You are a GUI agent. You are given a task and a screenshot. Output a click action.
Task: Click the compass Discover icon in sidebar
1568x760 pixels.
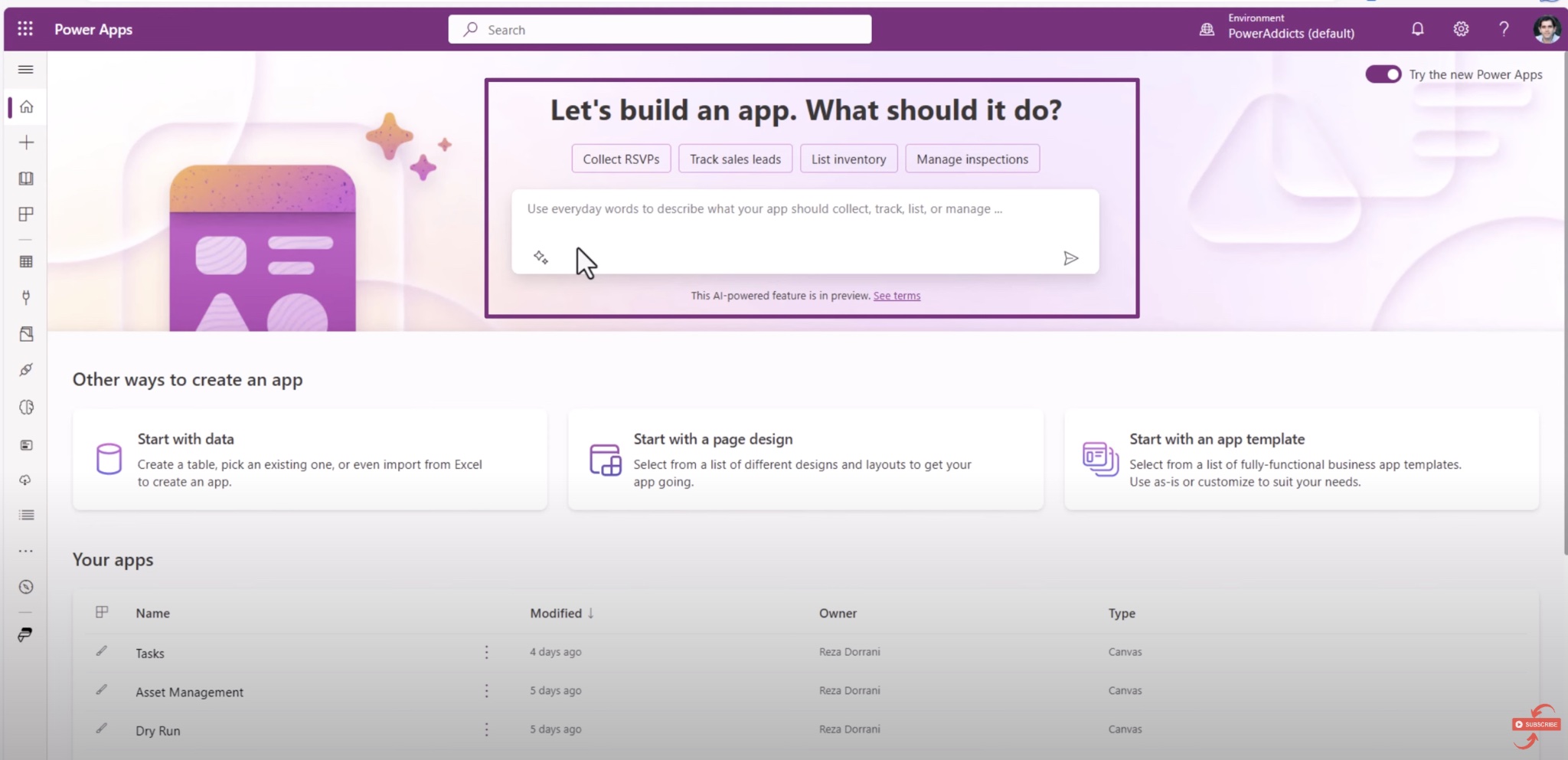tap(26, 587)
